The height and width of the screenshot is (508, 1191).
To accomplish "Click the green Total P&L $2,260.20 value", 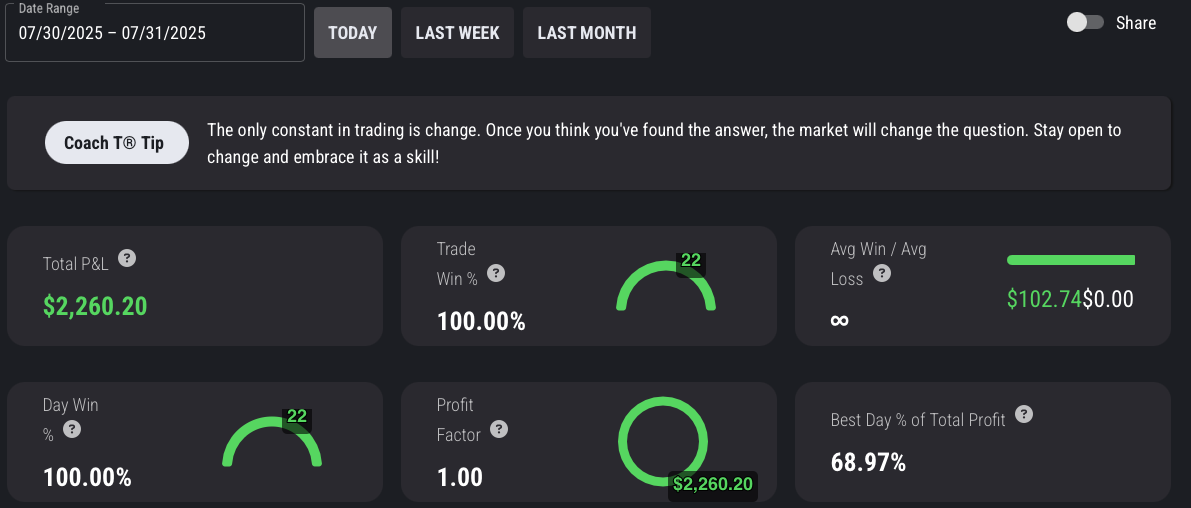I will pos(95,306).
